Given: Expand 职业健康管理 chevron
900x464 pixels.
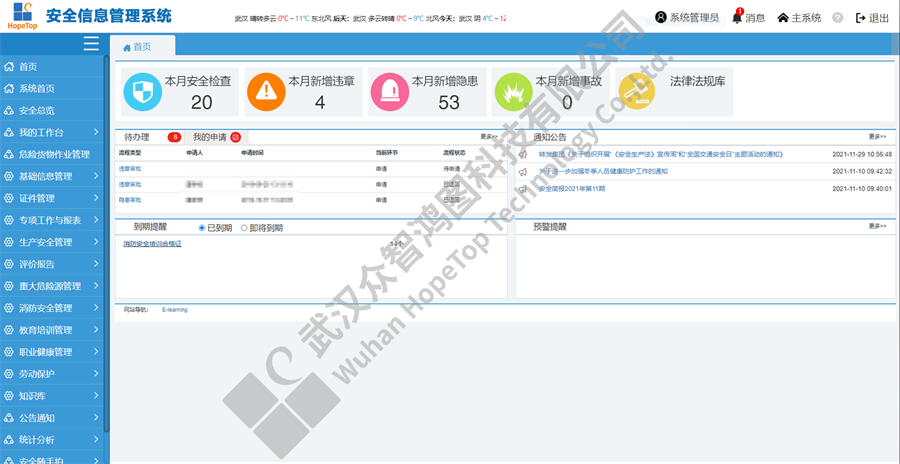Looking at the screenshot, I should 96,351.
